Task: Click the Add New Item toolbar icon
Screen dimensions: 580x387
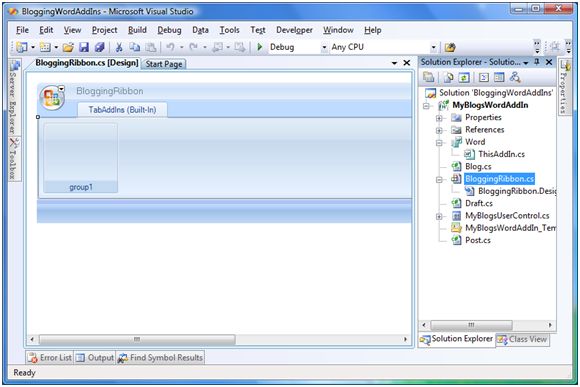Action: [x=45, y=47]
